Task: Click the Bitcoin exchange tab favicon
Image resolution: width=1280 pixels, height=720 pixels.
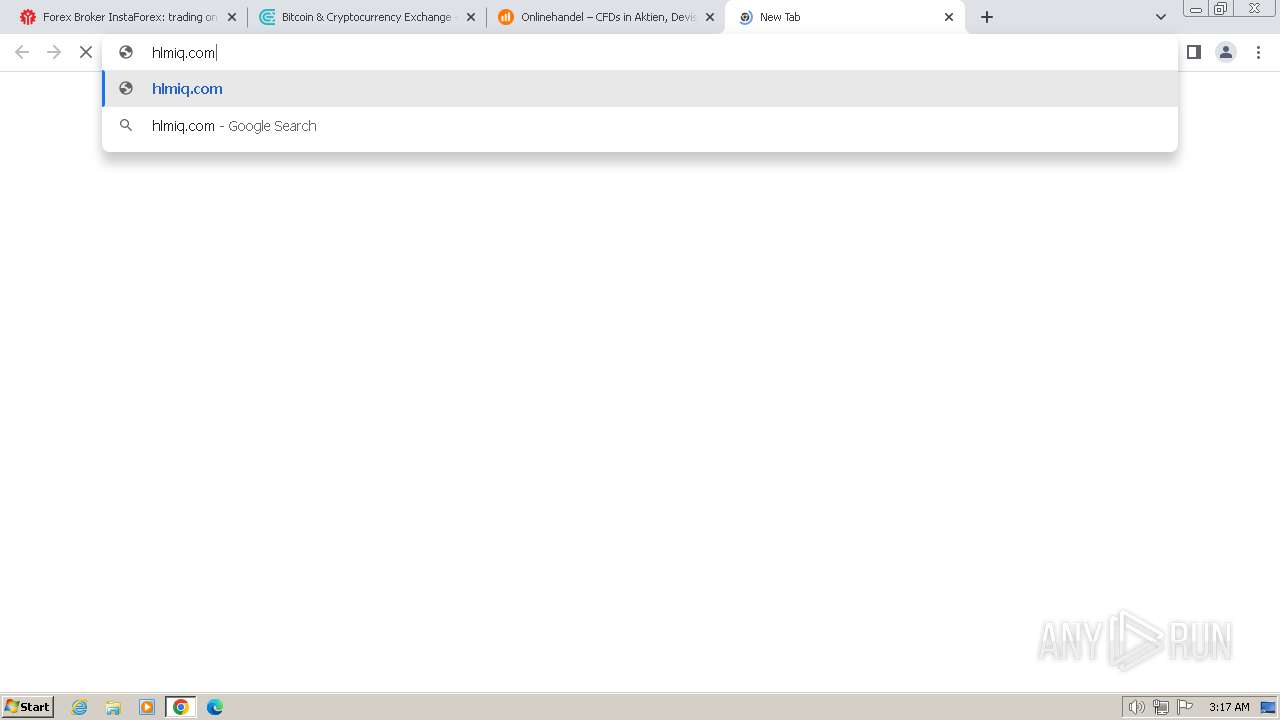Action: point(267,17)
